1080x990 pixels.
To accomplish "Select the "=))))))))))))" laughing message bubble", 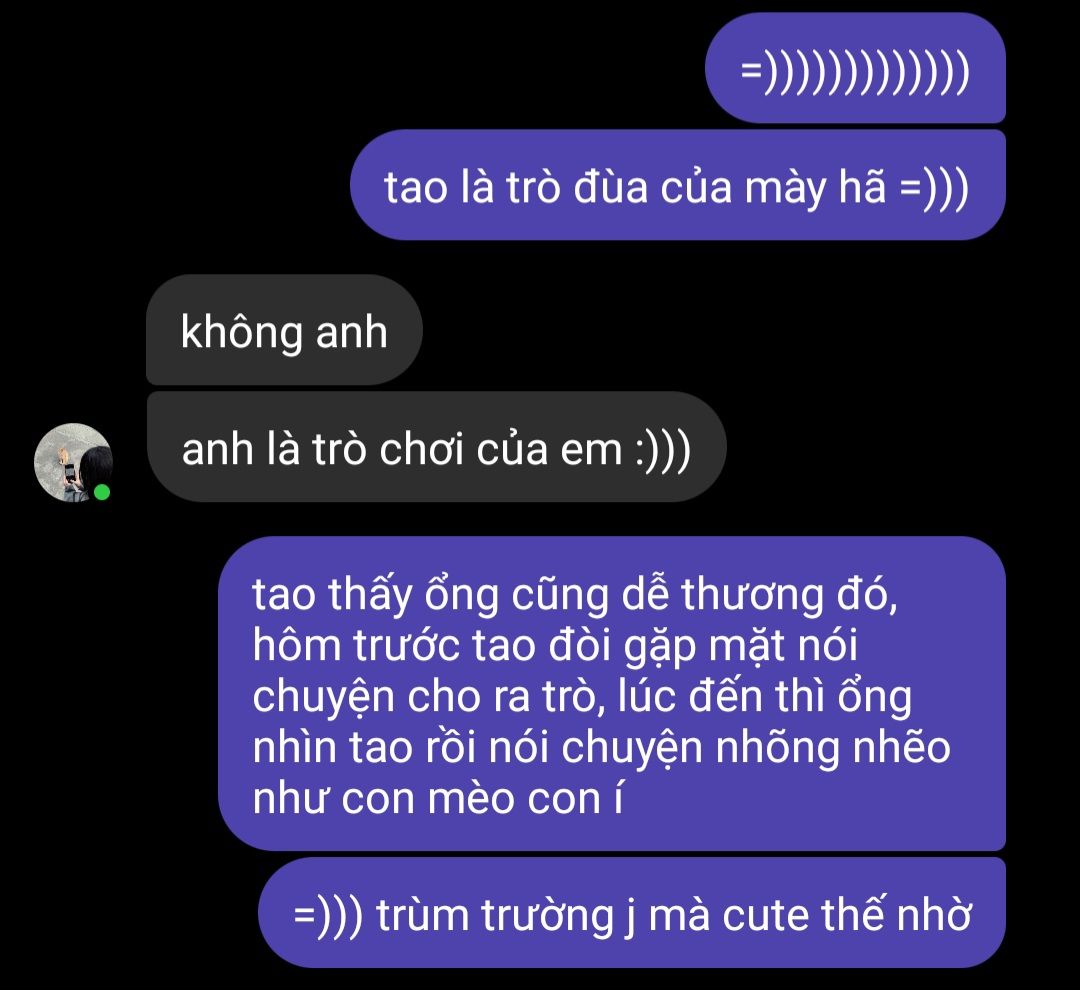I will click(855, 68).
